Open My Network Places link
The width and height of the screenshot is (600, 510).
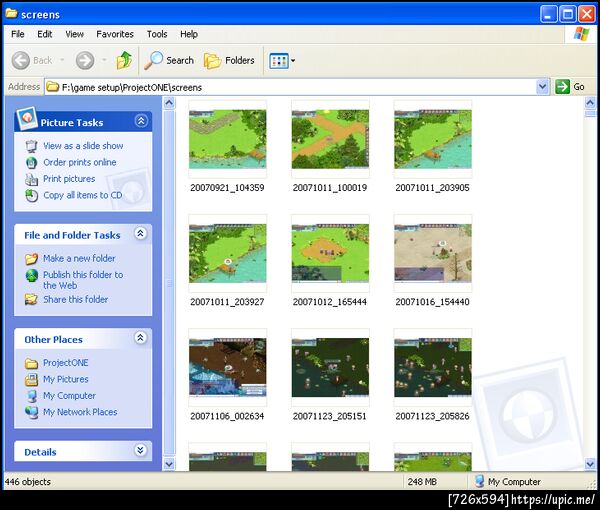[x=80, y=412]
